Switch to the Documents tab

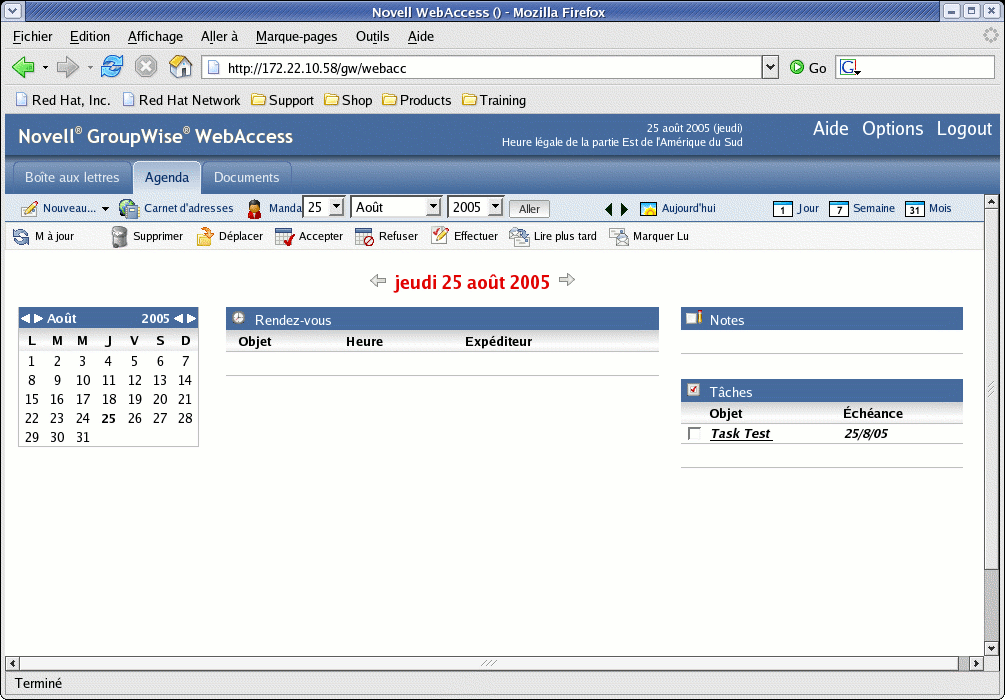246,178
